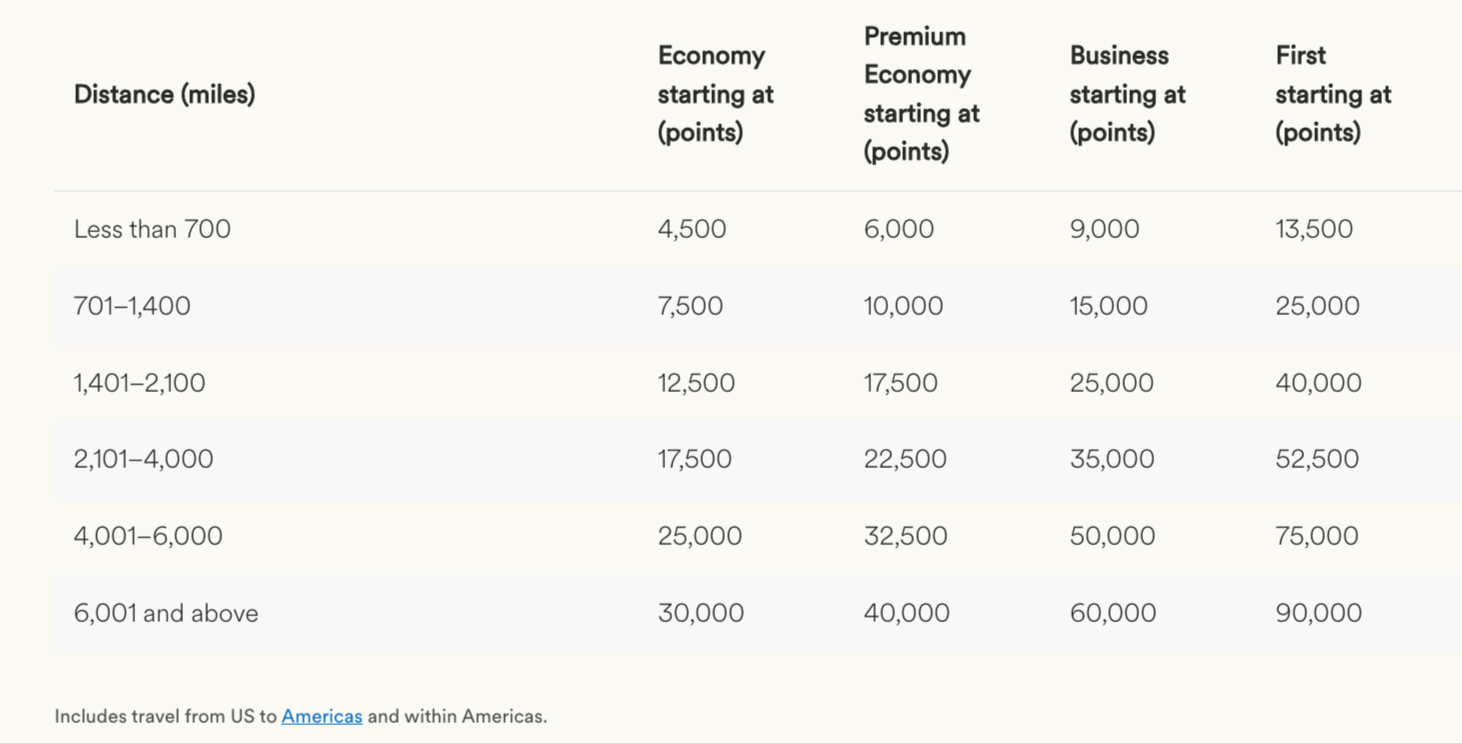The image size is (1462, 744).
Task: Select the 1,401–2,100 distance row label
Action: coord(139,383)
